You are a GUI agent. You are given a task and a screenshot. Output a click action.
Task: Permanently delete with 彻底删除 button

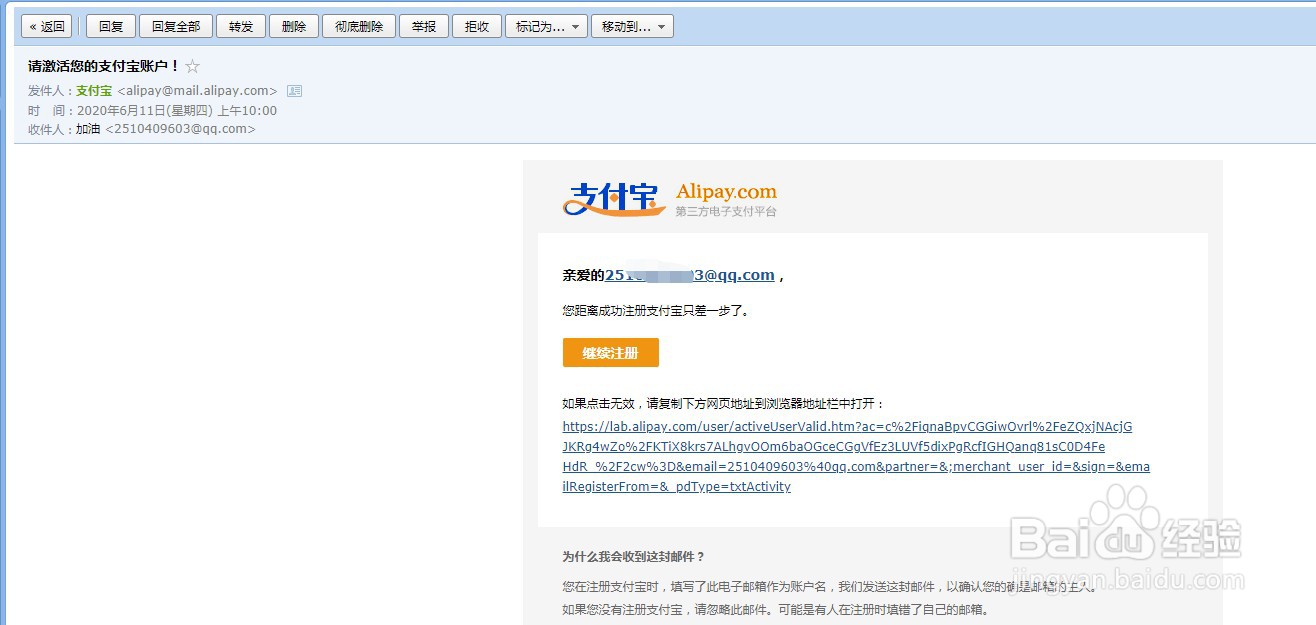359,27
